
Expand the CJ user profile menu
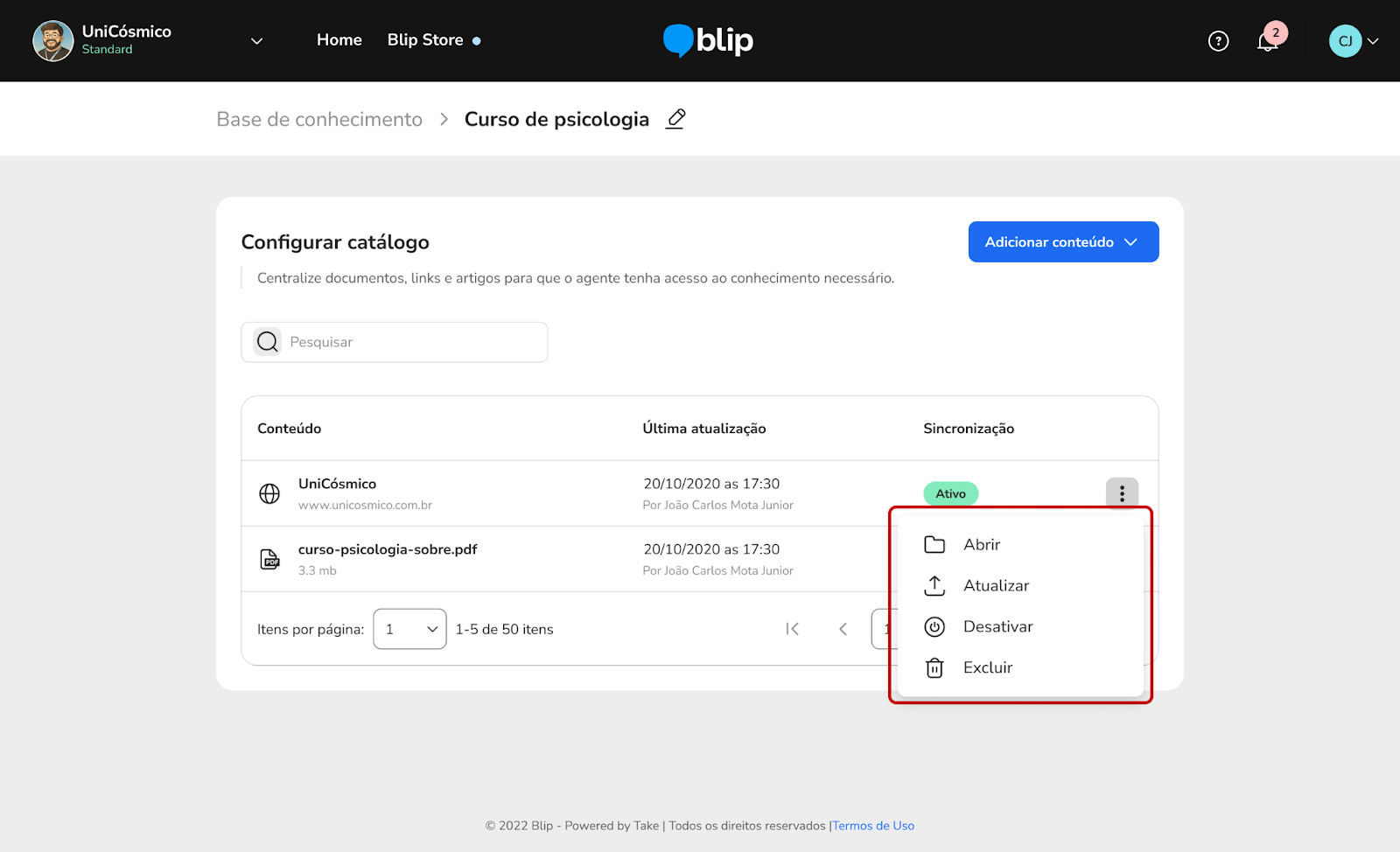[1354, 41]
